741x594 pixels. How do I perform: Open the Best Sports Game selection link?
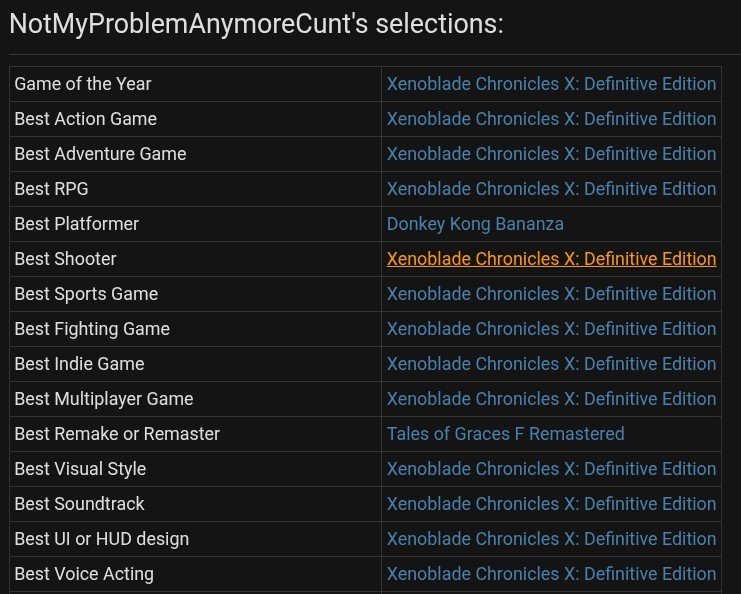click(x=551, y=294)
